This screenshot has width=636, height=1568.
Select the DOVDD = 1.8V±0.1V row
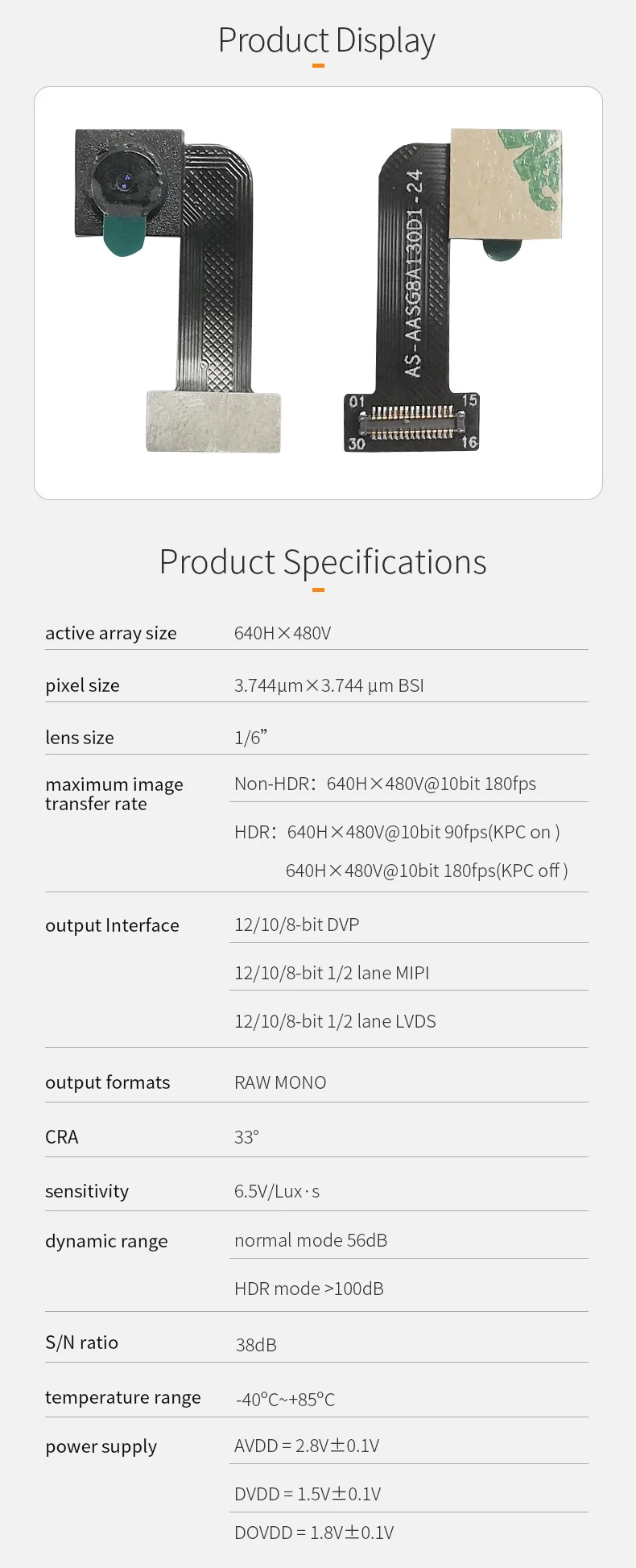coord(314,1533)
